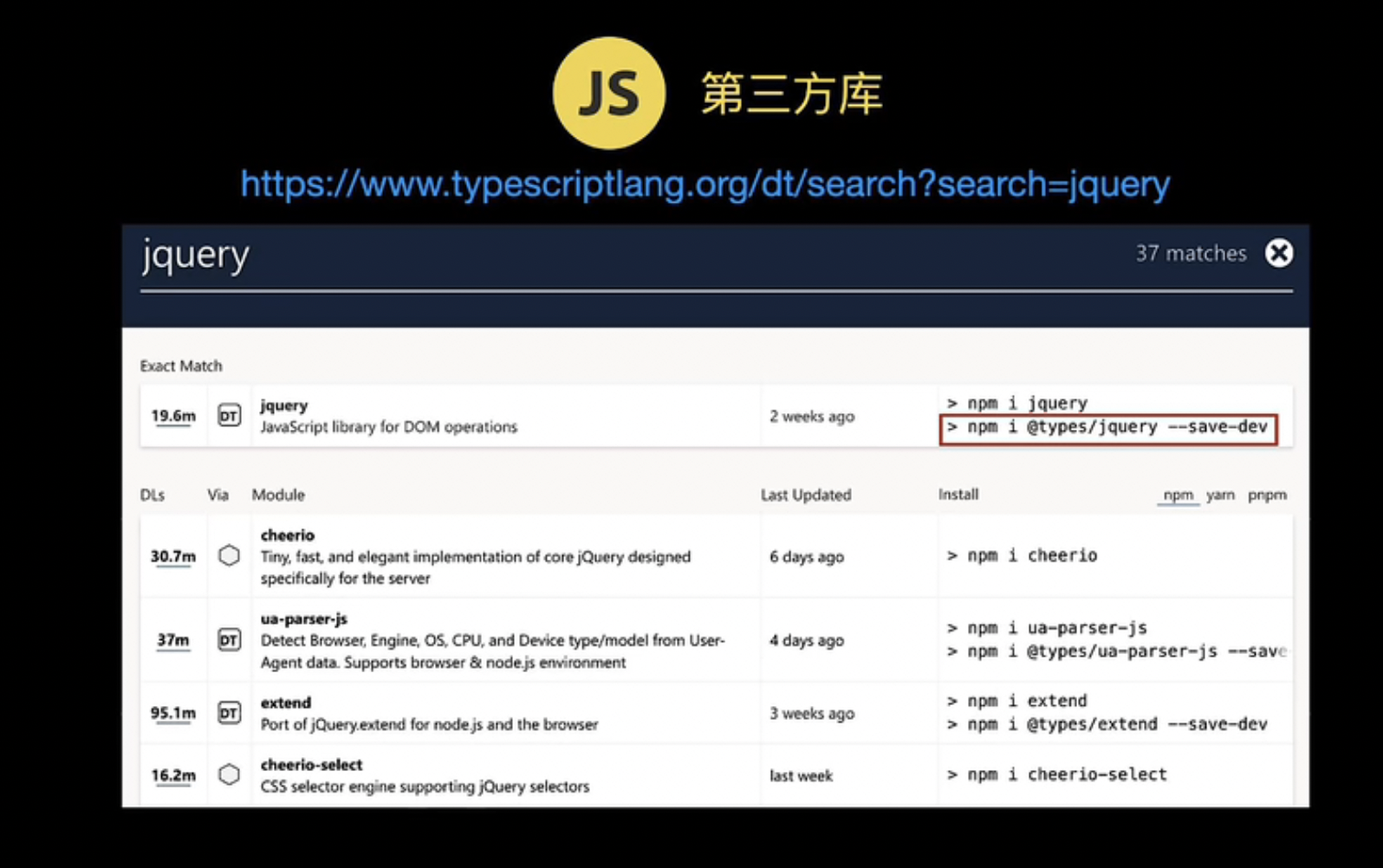Click the '37 matches' text
Viewport: 1383px width, 868px height.
point(1191,253)
